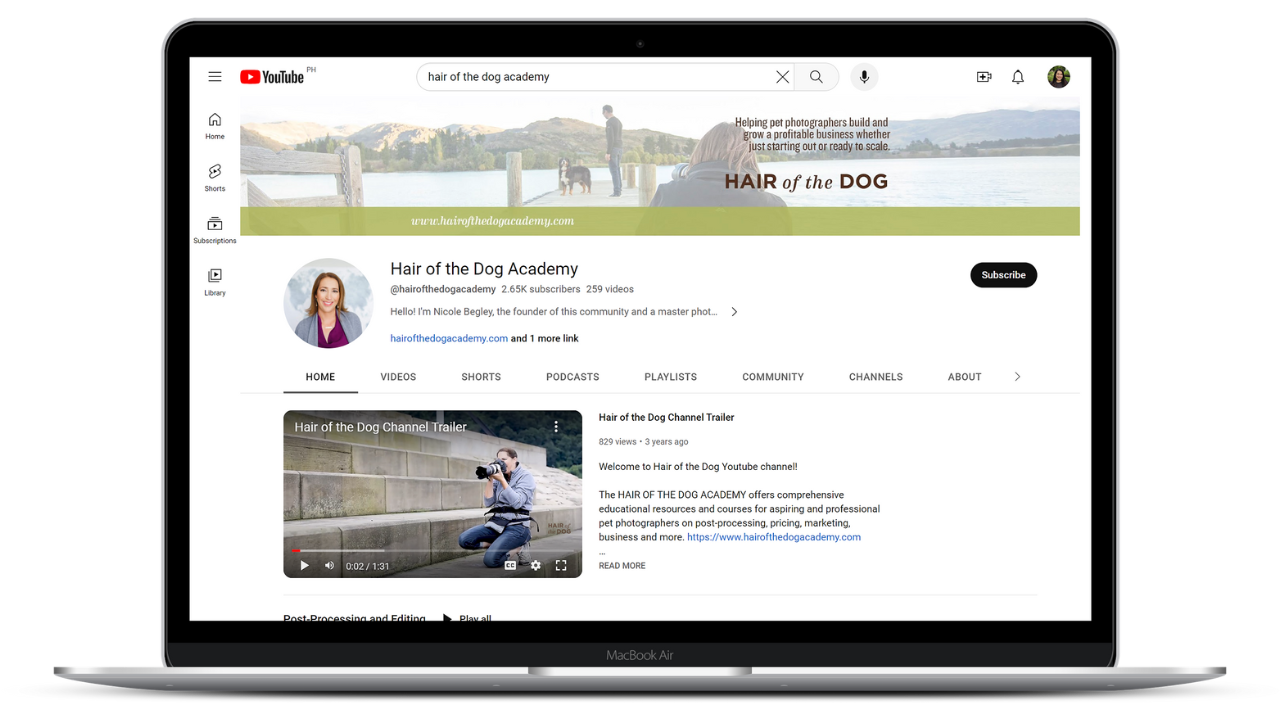This screenshot has height=720, width=1280.
Task: Open the account avatar menu
Action: click(x=1059, y=77)
